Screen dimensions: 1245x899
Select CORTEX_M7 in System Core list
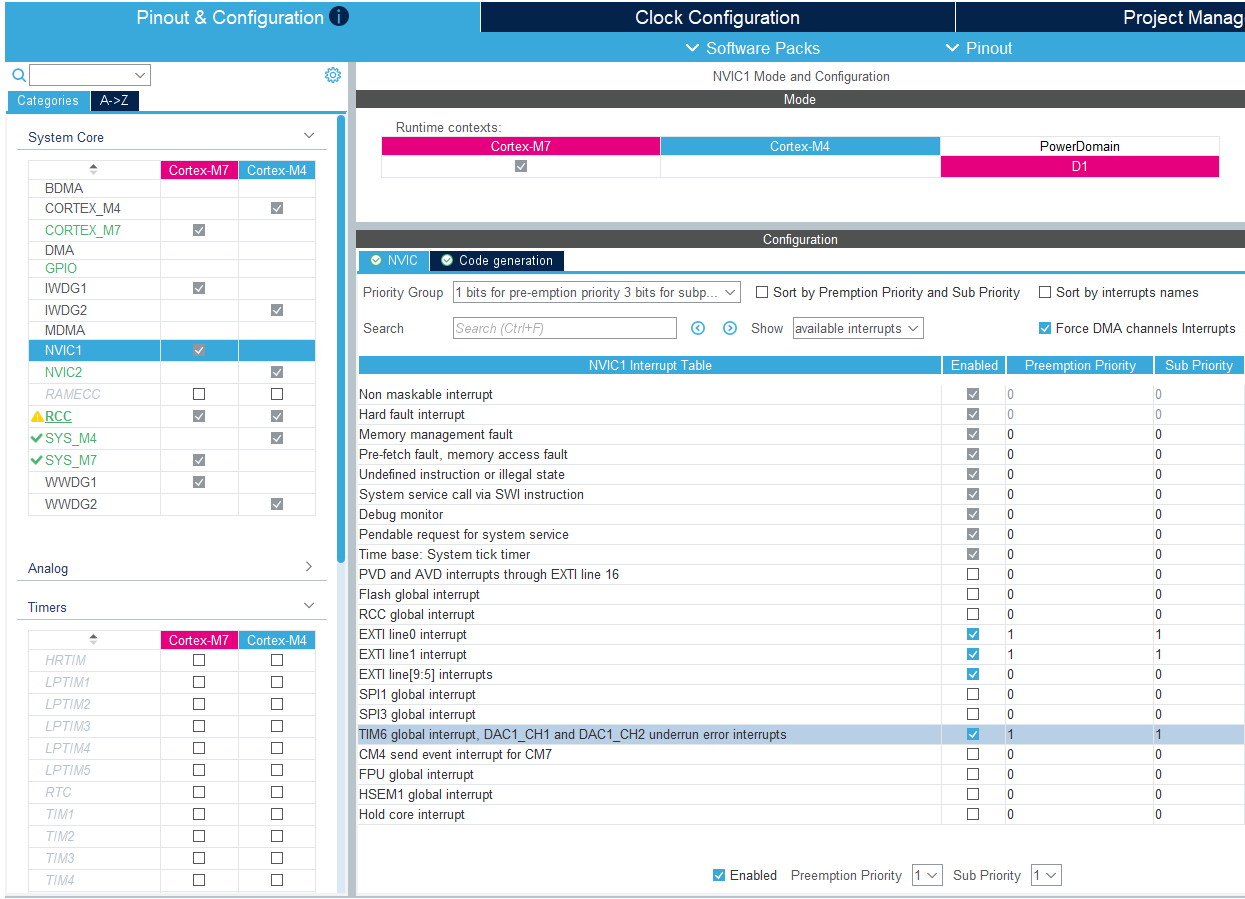coord(82,230)
